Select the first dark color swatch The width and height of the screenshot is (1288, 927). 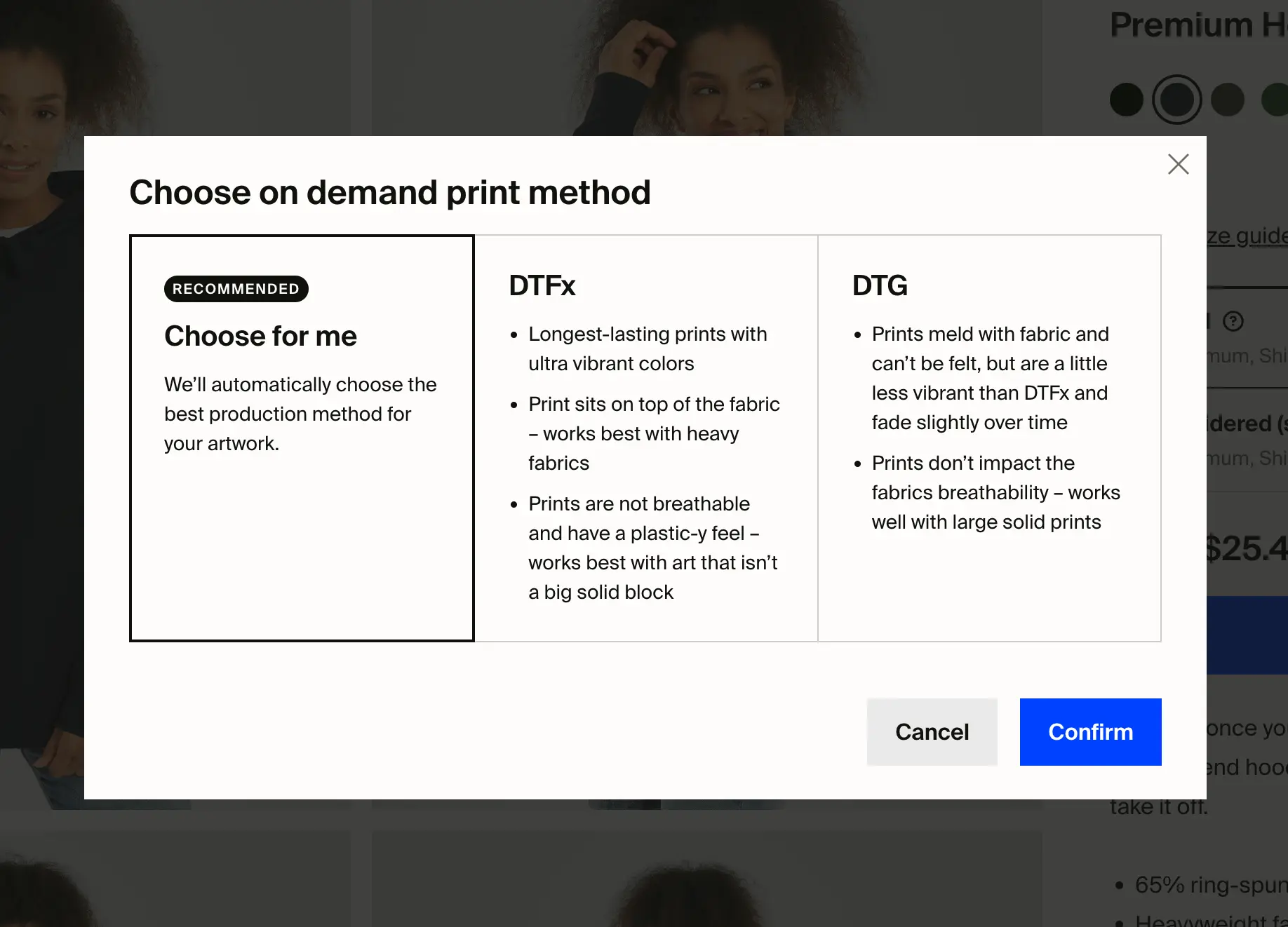pos(1126,99)
